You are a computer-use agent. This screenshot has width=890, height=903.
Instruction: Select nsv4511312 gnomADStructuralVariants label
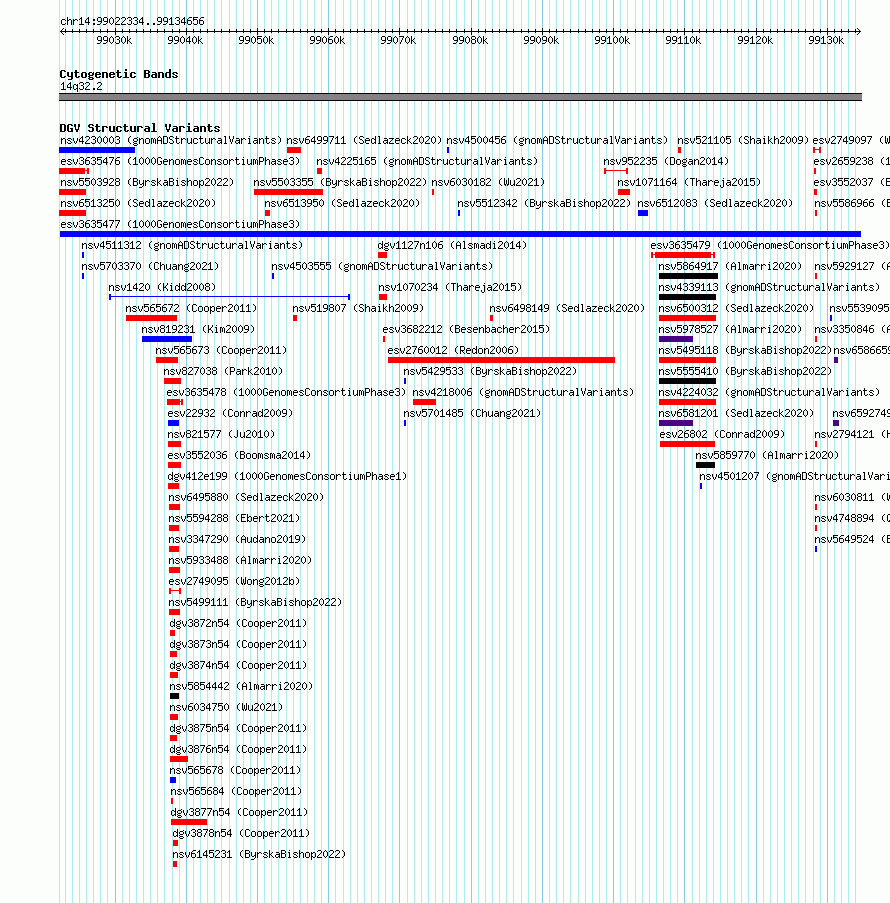[x=192, y=245]
